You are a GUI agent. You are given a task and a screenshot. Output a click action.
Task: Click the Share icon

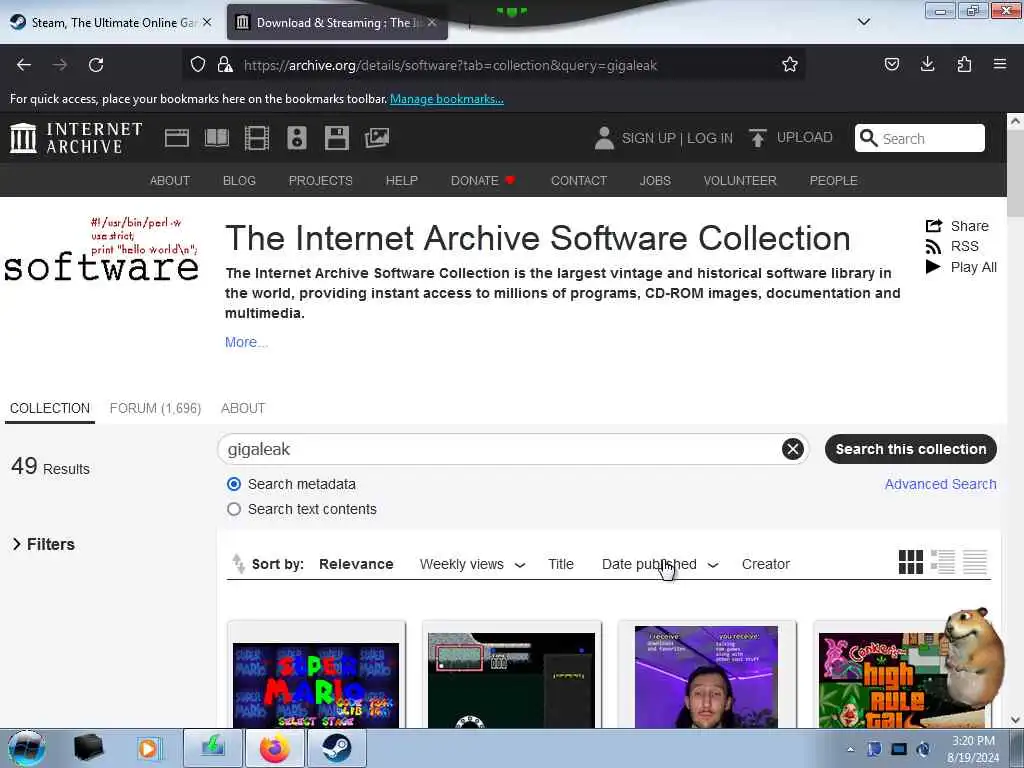point(934,226)
